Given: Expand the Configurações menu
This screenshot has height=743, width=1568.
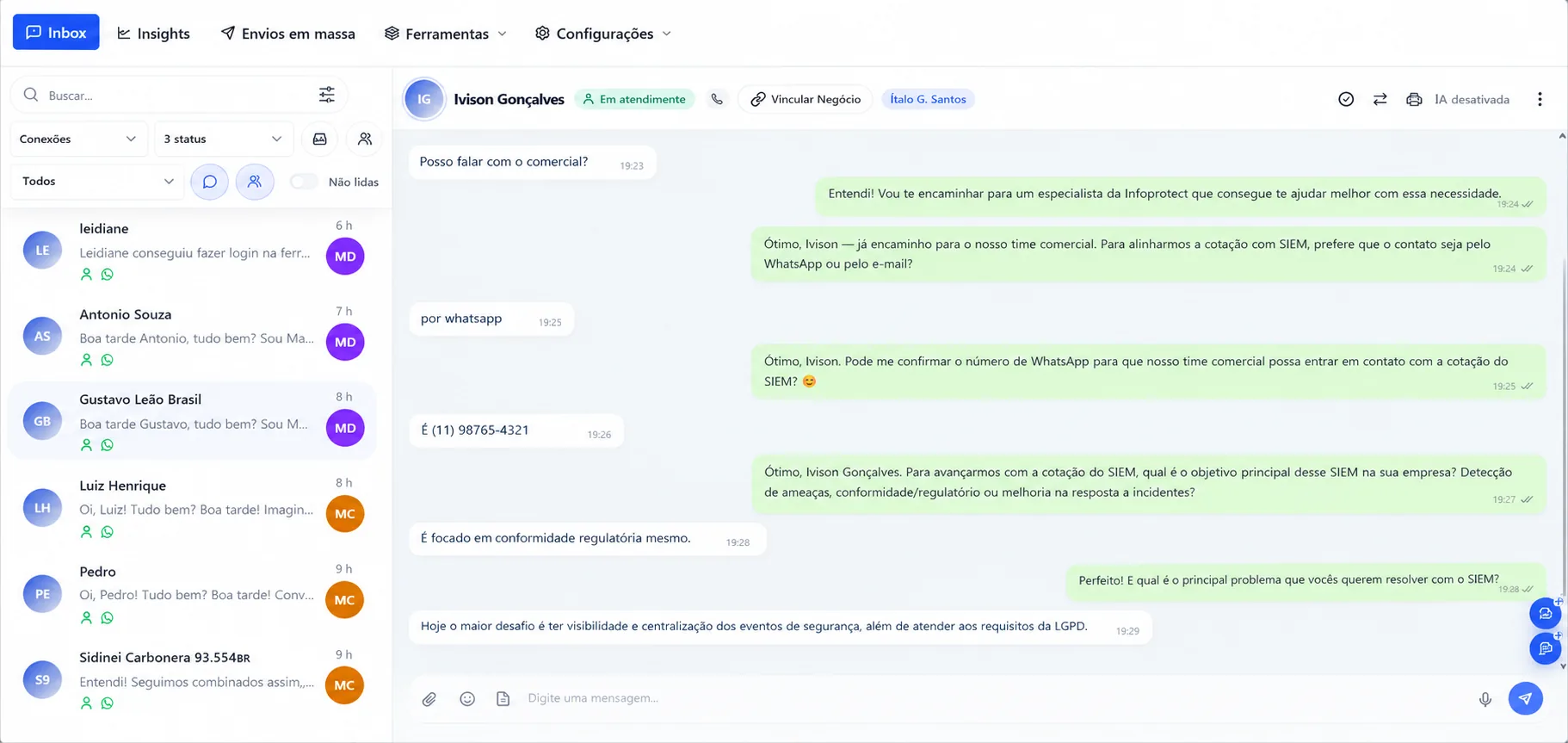Looking at the screenshot, I should (603, 34).
